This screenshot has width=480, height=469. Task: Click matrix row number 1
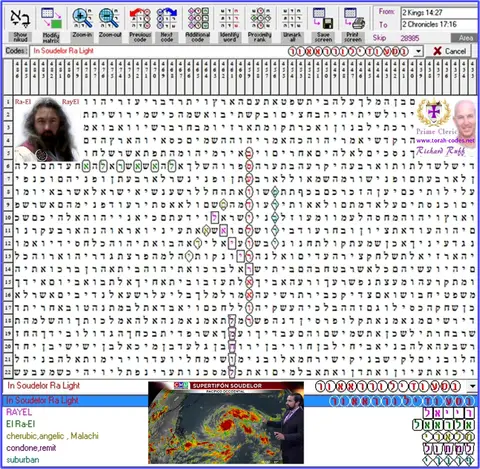click(8, 102)
